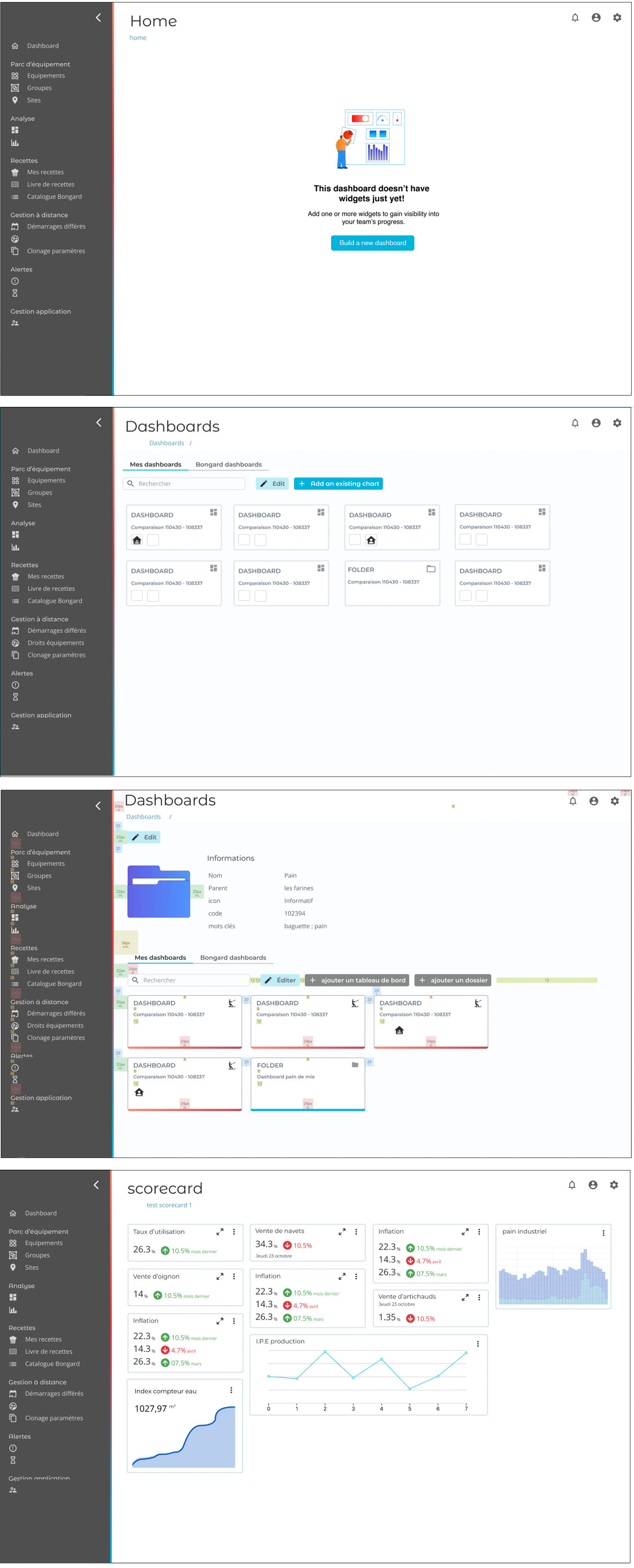Open the I.P.E production widget options menu
634x1568 pixels.
point(478,1343)
